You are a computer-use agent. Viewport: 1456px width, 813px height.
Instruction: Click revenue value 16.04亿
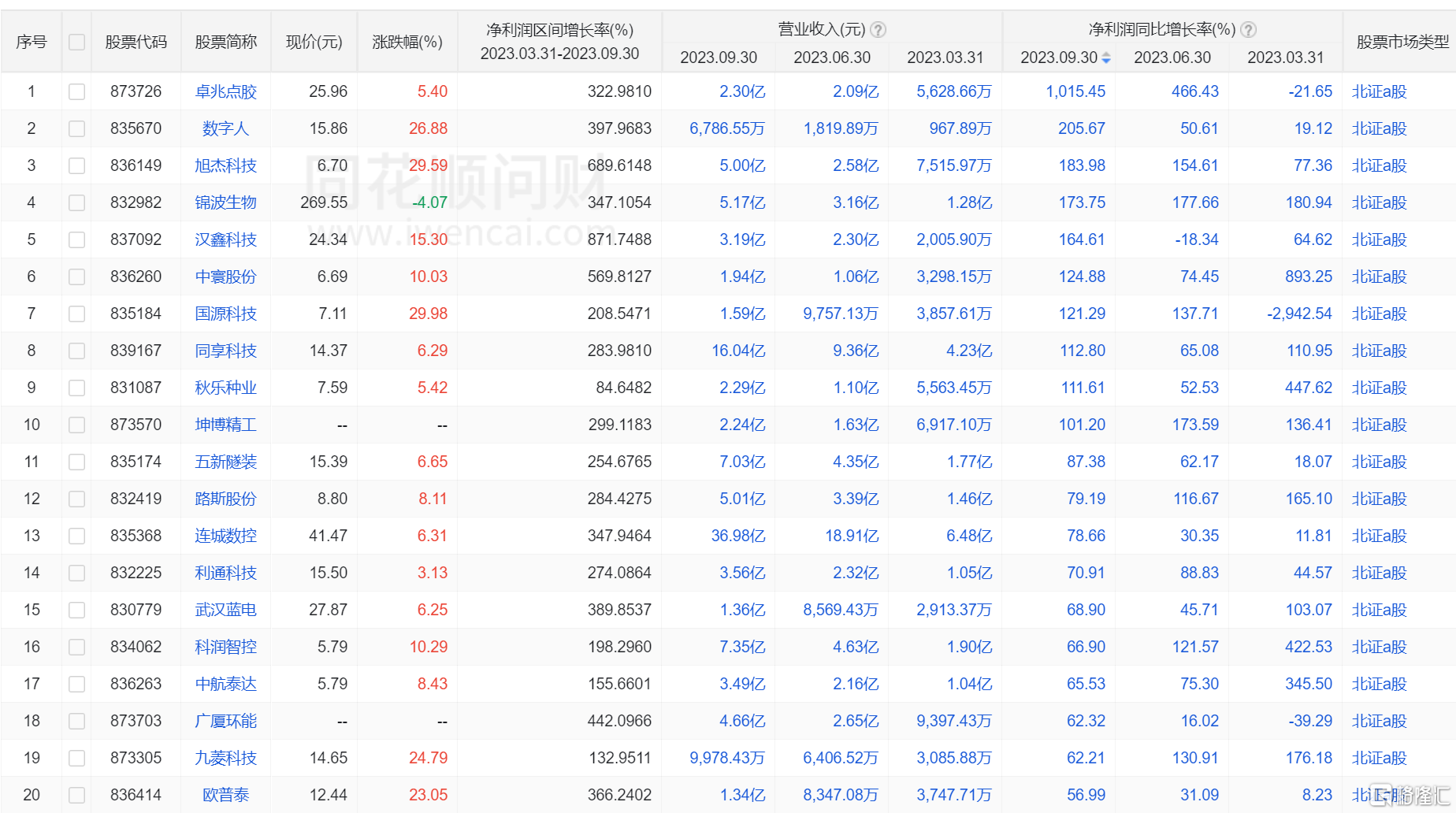coord(738,351)
